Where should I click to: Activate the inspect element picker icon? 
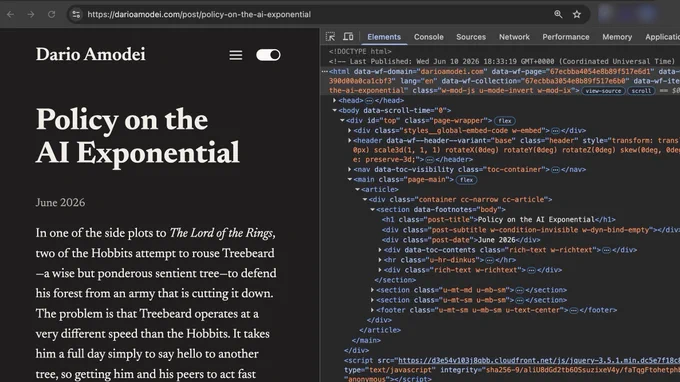pyautogui.click(x=330, y=37)
